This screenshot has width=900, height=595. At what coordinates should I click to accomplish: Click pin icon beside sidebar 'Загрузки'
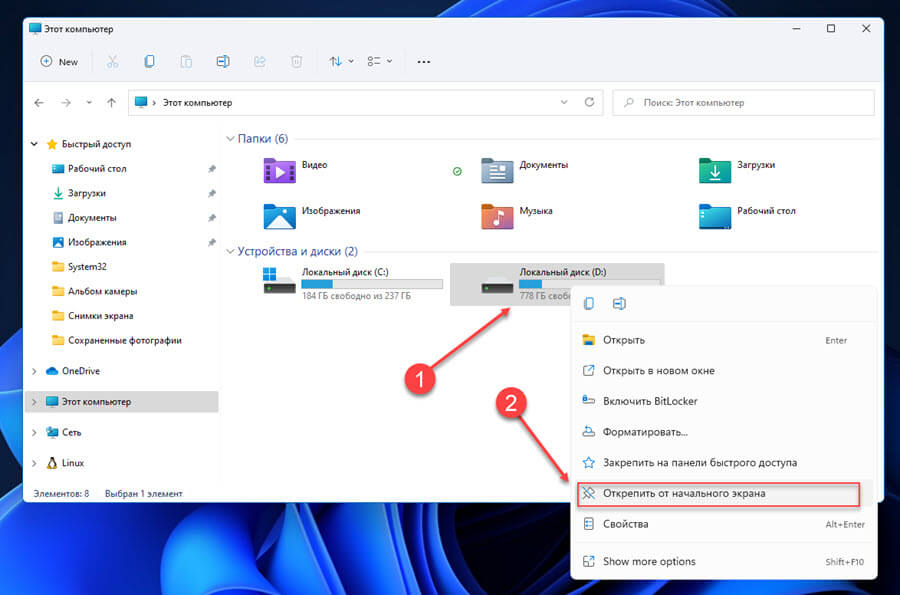click(212, 193)
